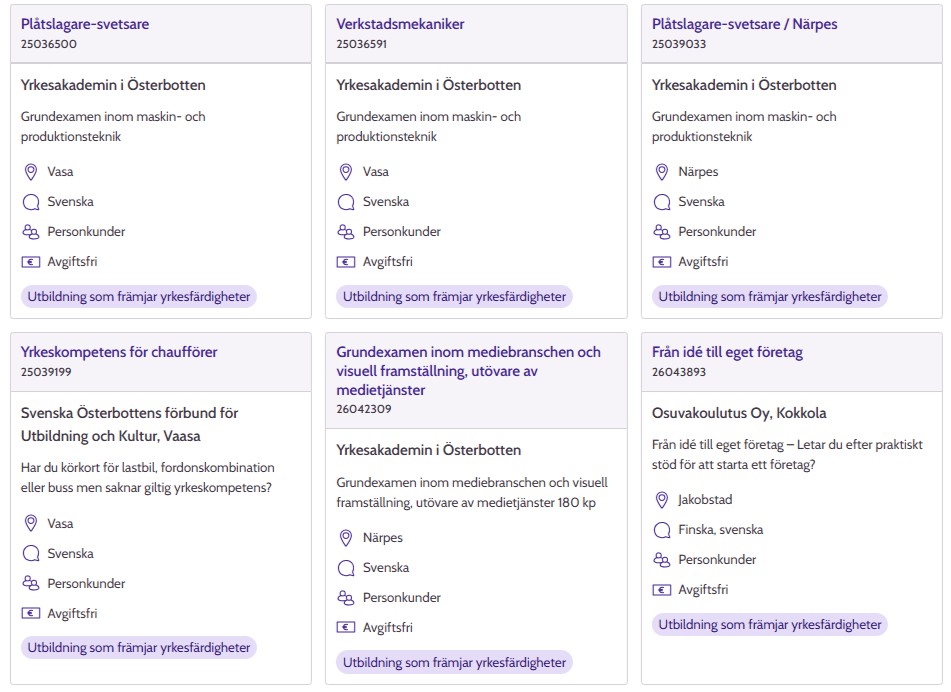Click euro icon in Yrkeskompetens för chaufförer card
Image resolution: width=951 pixels, height=692 pixels.
coord(30,614)
